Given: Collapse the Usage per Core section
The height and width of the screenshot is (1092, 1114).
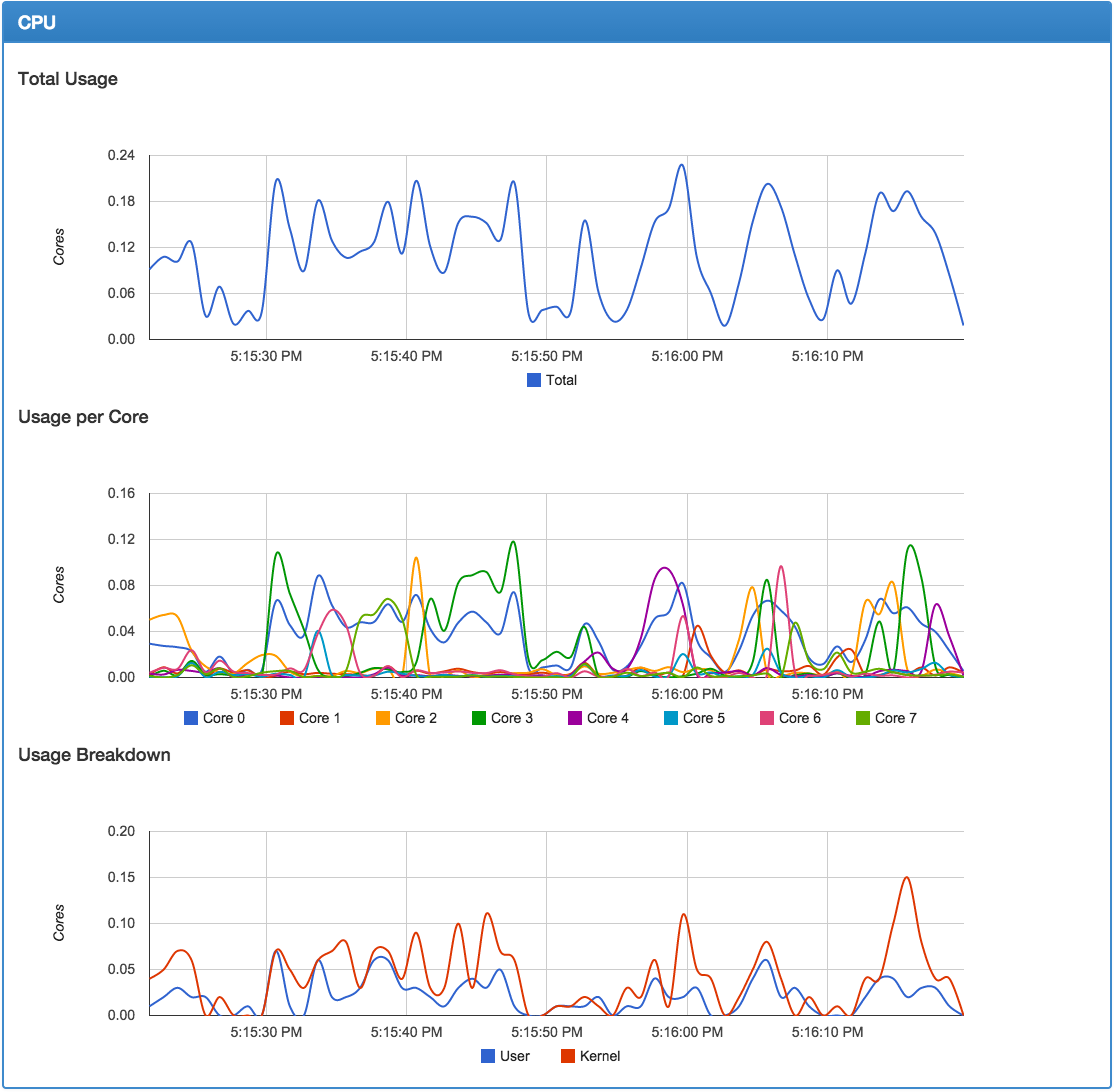Looking at the screenshot, I should coord(80,417).
